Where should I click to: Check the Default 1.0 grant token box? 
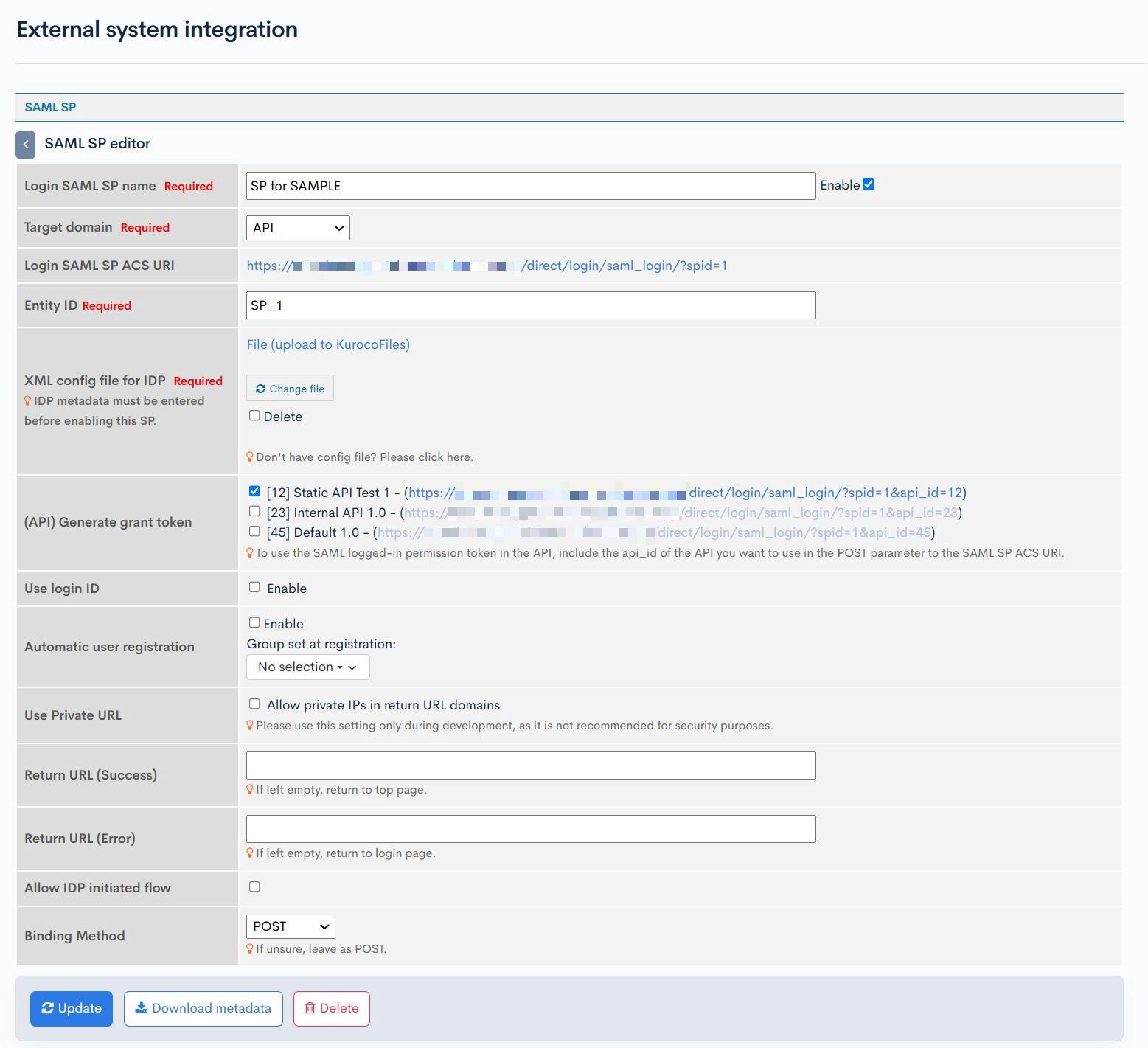coord(254,531)
